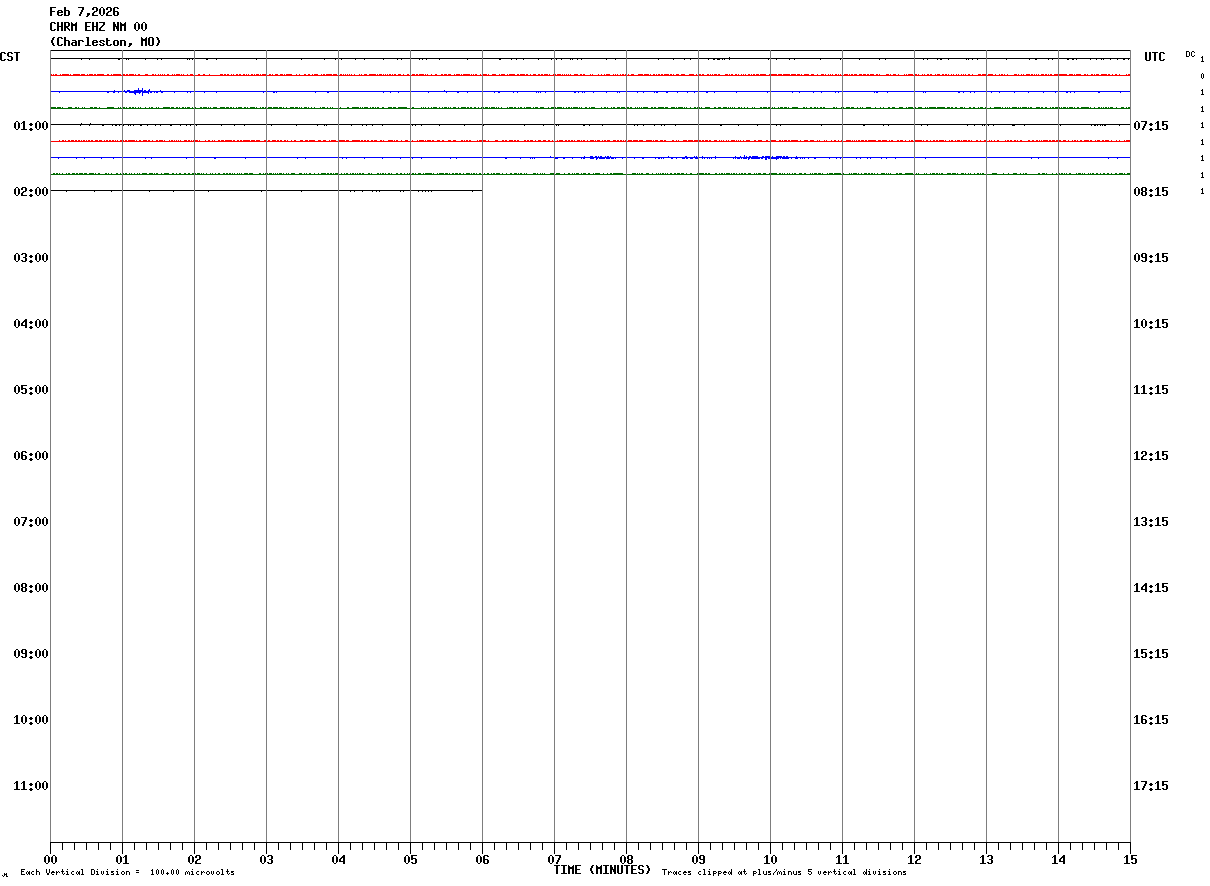
Task: Select the '01:00' CST hour label
Action: (31, 125)
